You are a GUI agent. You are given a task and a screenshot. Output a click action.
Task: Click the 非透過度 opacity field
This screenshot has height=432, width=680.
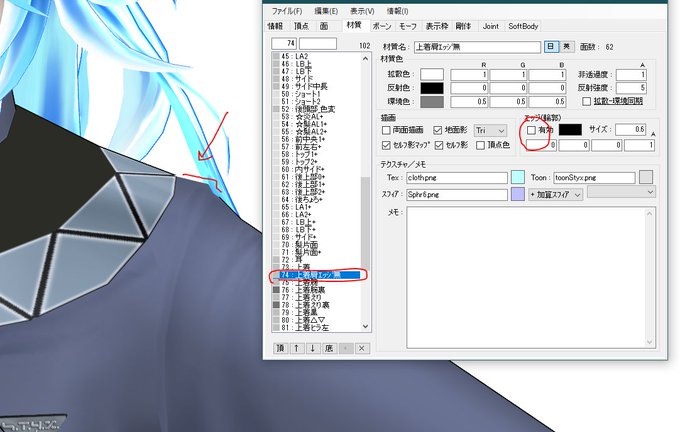click(x=631, y=75)
